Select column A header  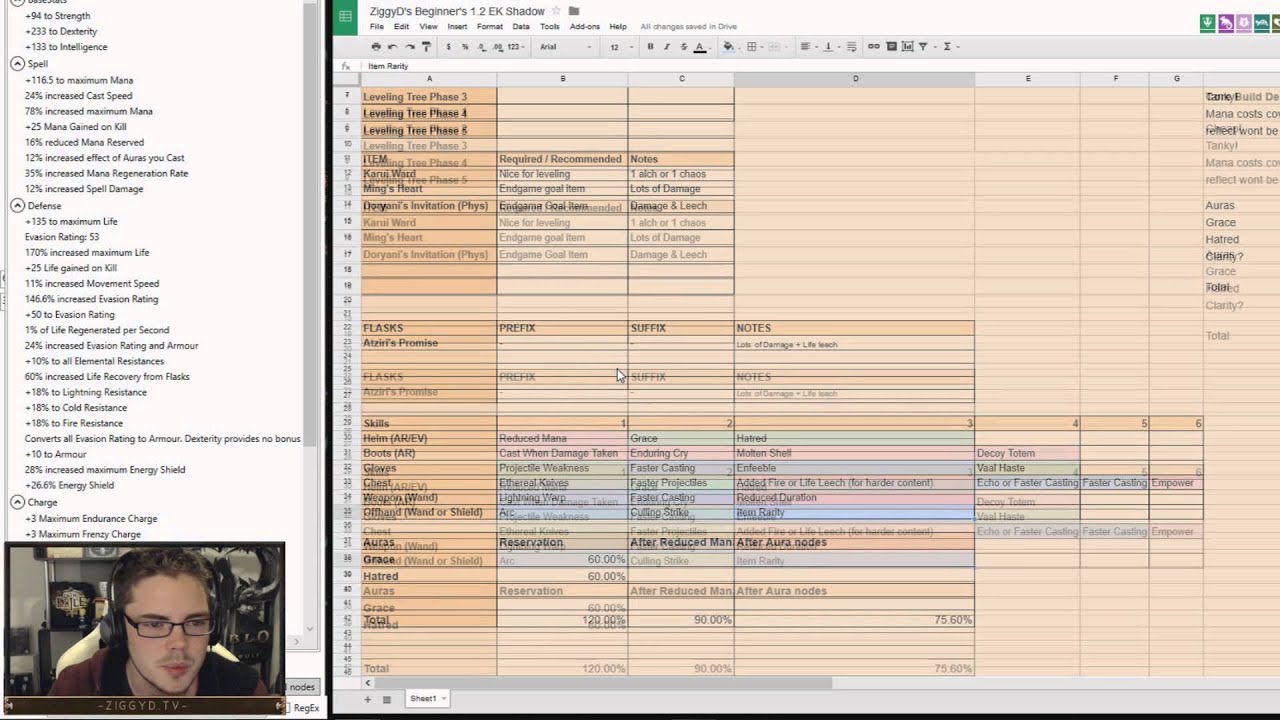429,79
